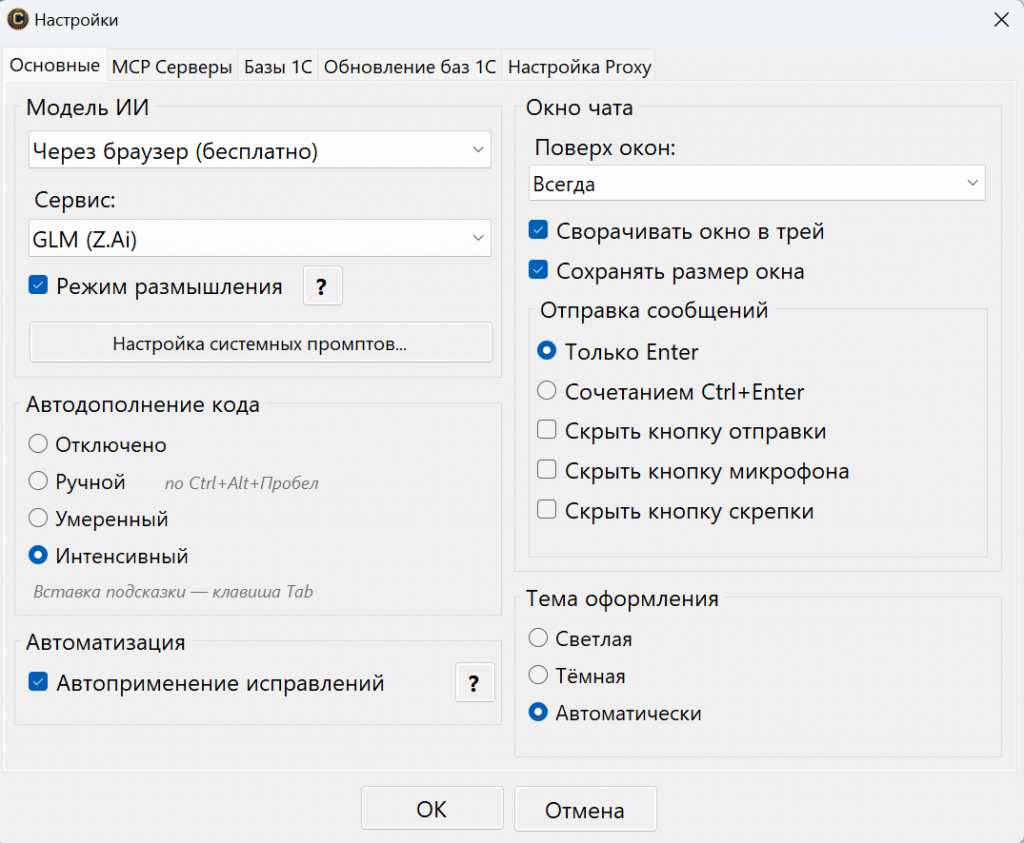Screen dimensions: 1024x843
Task: Close the Настройки window
Action: point(1001,20)
